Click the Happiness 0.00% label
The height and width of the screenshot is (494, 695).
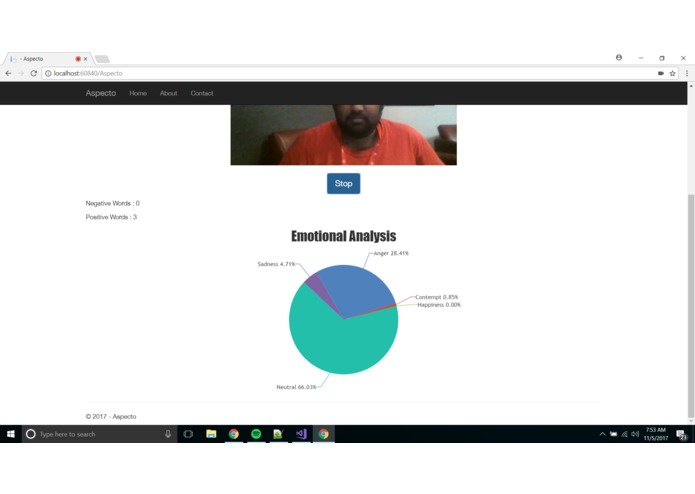pos(439,305)
